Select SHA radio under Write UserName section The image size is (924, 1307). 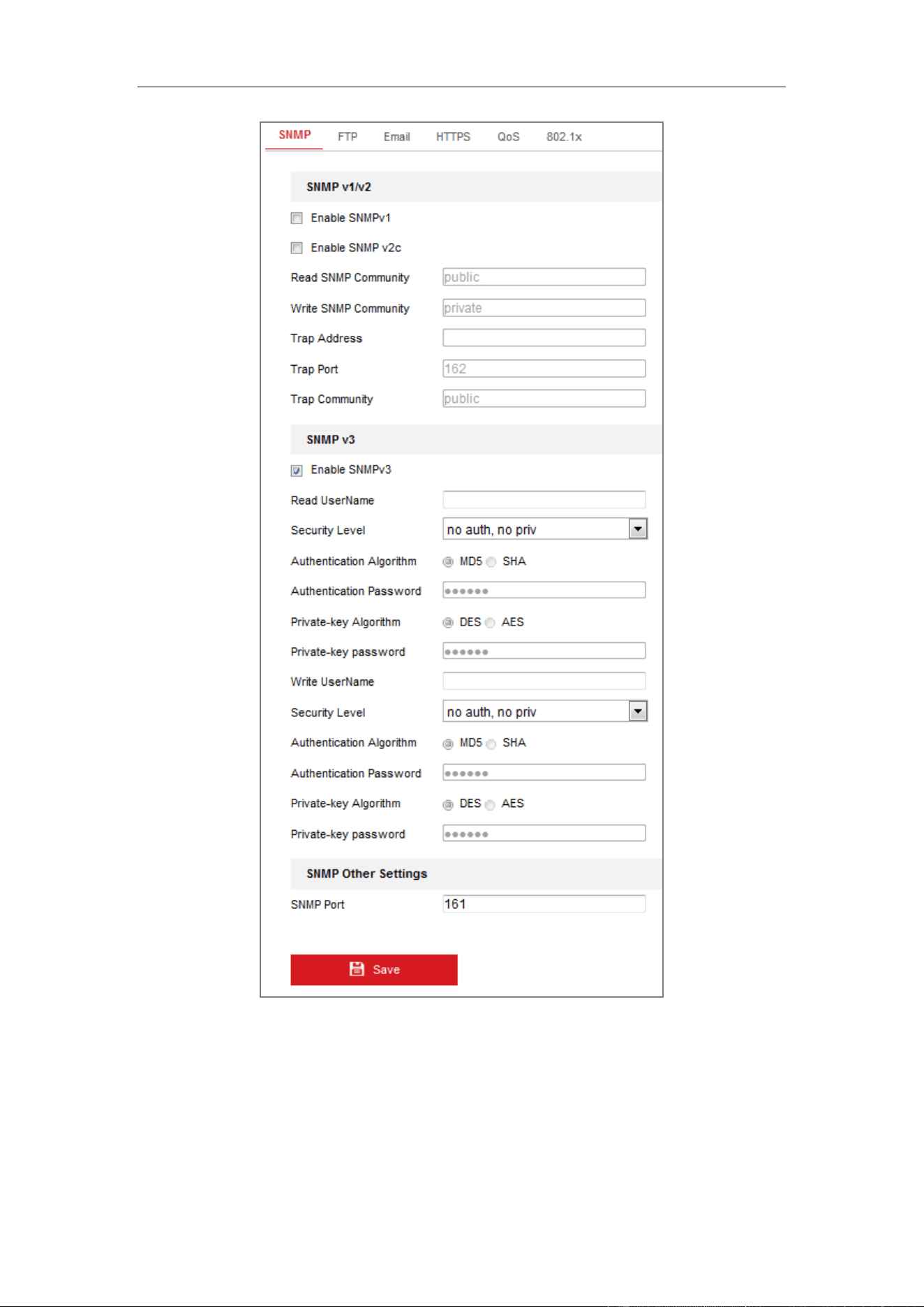[491, 744]
